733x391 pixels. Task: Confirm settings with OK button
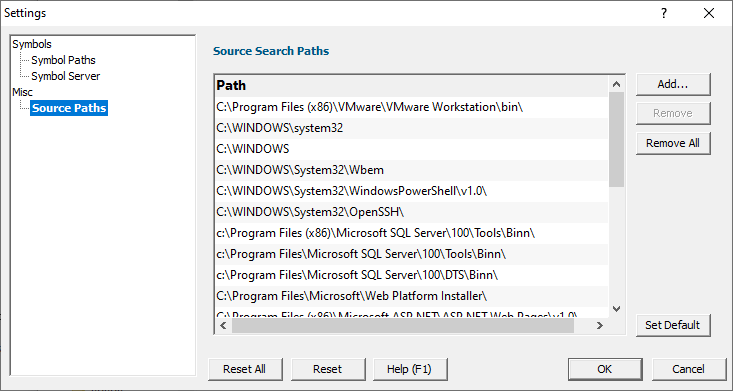(x=605, y=369)
